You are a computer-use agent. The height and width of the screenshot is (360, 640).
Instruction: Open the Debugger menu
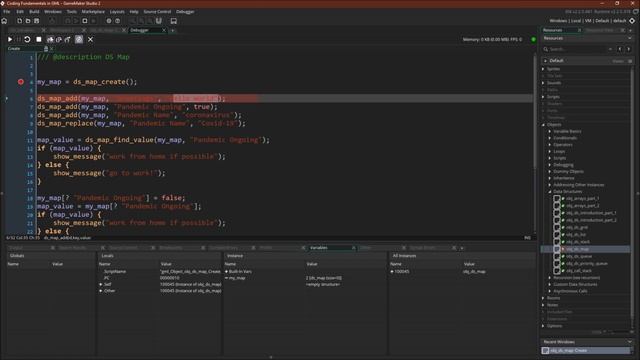[185, 12]
